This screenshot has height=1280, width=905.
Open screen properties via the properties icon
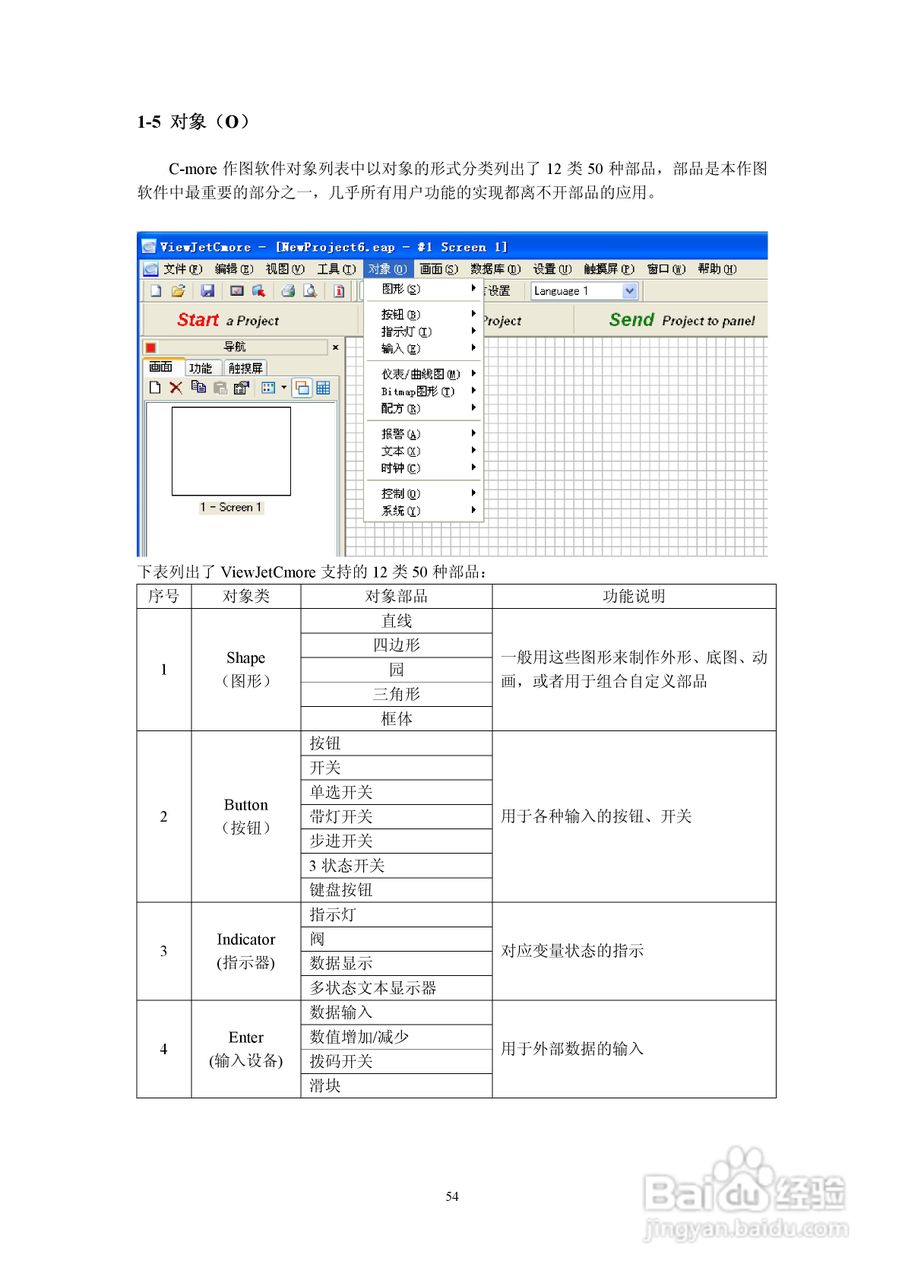[241, 386]
